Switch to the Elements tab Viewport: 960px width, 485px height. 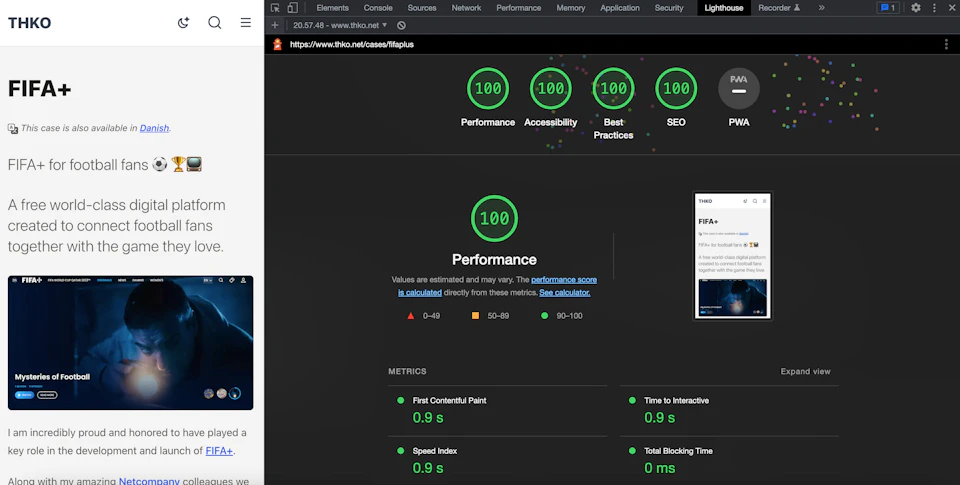(332, 8)
